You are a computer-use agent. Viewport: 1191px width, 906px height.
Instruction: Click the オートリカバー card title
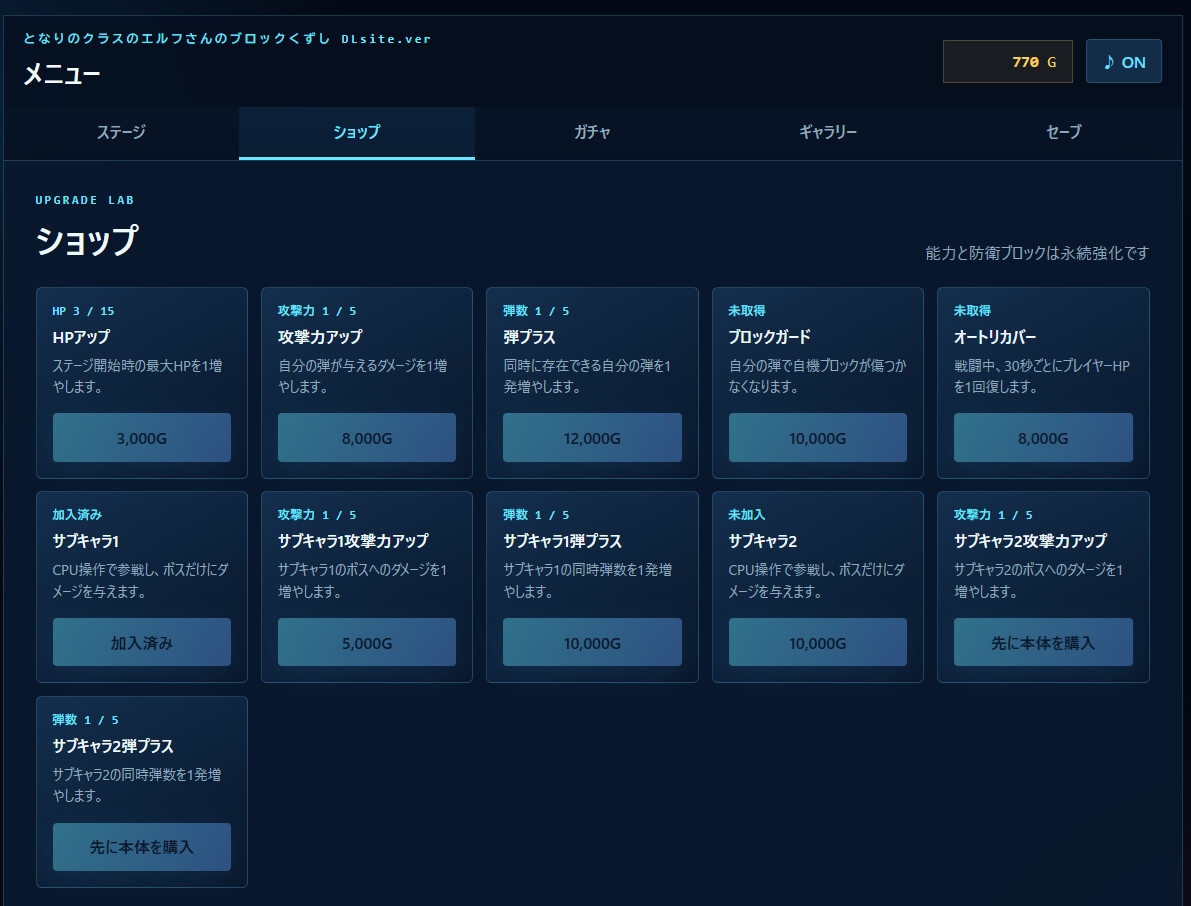pyautogui.click(x=995, y=336)
